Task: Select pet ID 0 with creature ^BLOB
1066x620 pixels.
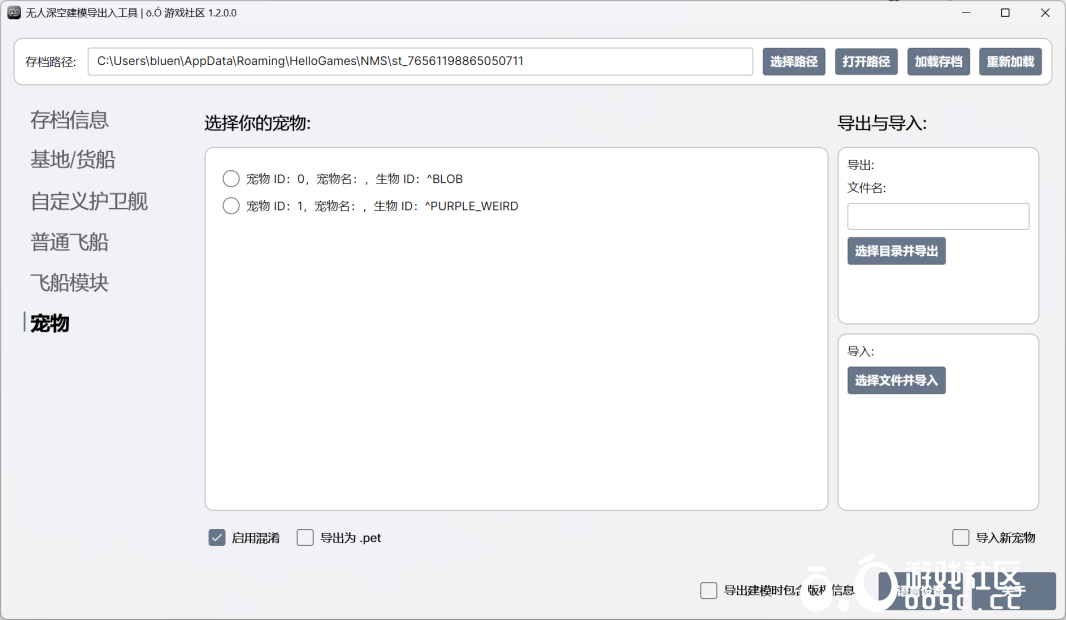Action: (x=231, y=179)
